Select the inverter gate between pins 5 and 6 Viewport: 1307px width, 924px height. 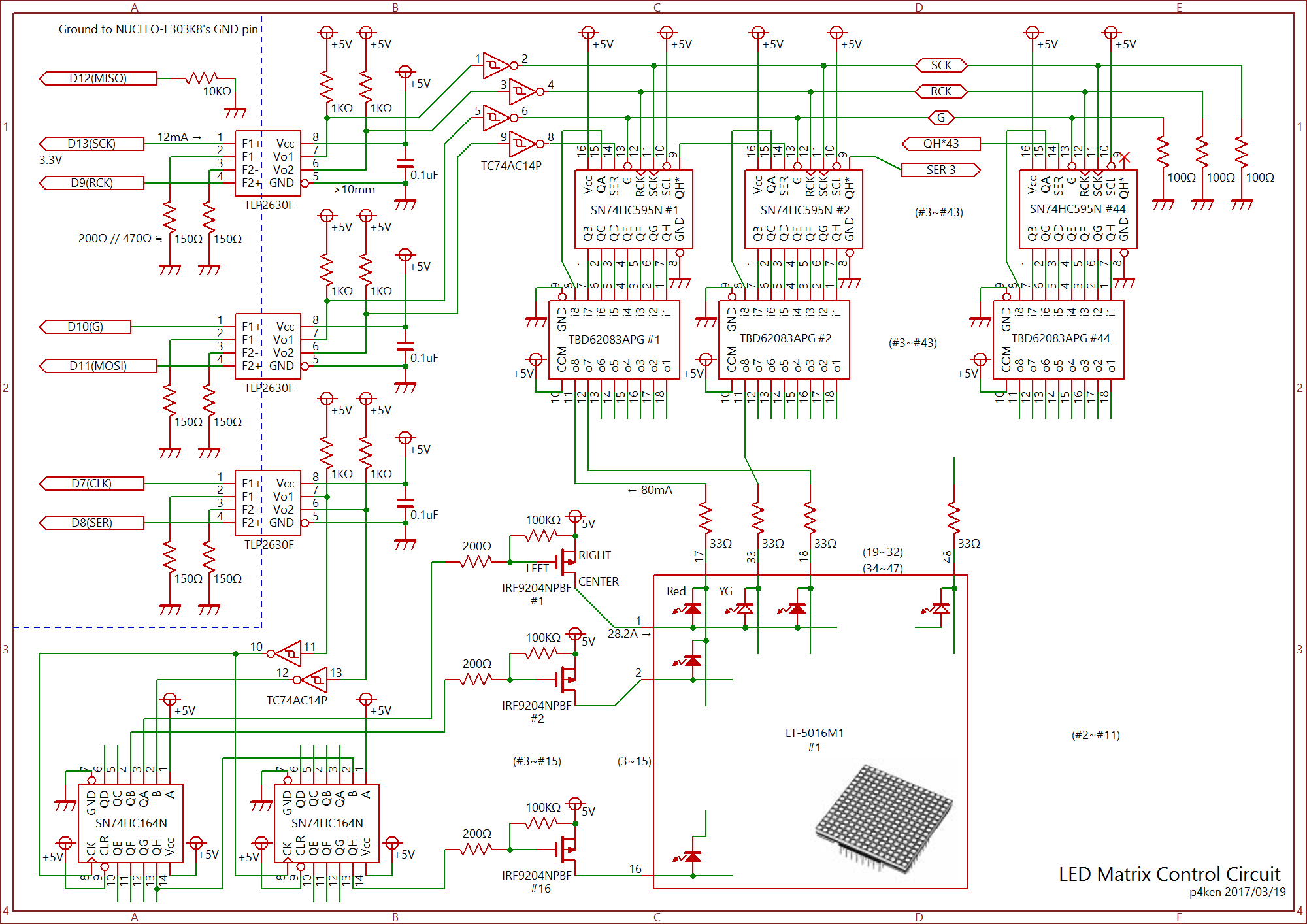click(x=500, y=118)
